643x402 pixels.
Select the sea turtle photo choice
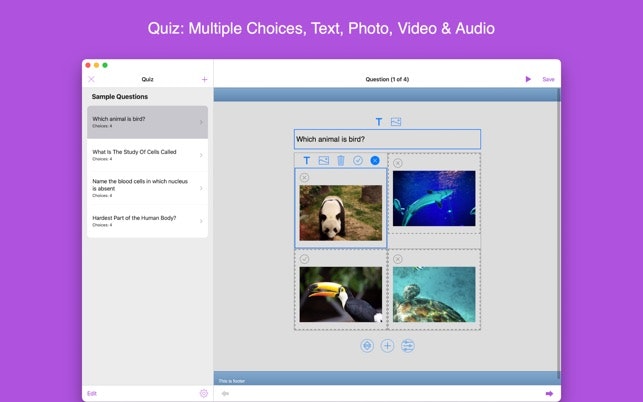[x=434, y=295]
